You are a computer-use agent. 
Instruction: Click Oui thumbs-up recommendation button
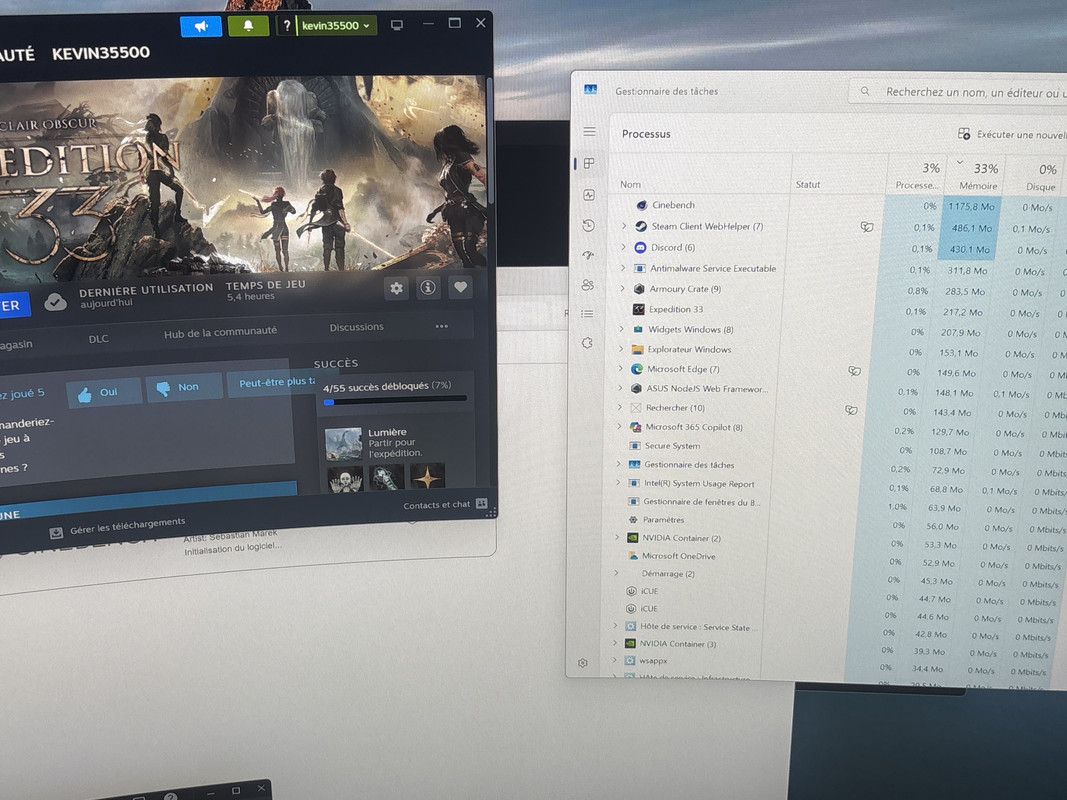coord(104,393)
